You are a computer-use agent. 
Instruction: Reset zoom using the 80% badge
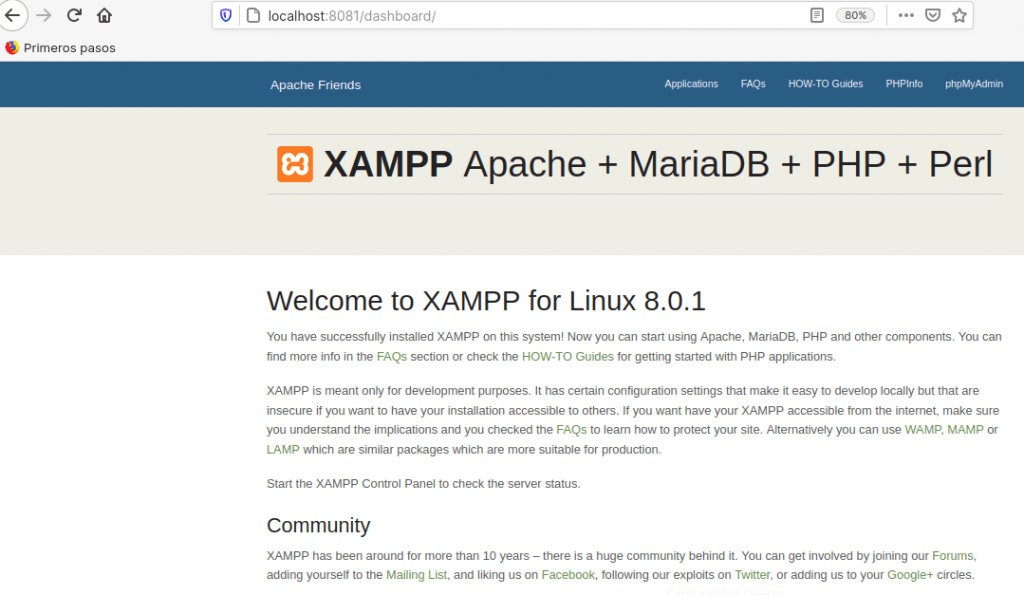[855, 15]
